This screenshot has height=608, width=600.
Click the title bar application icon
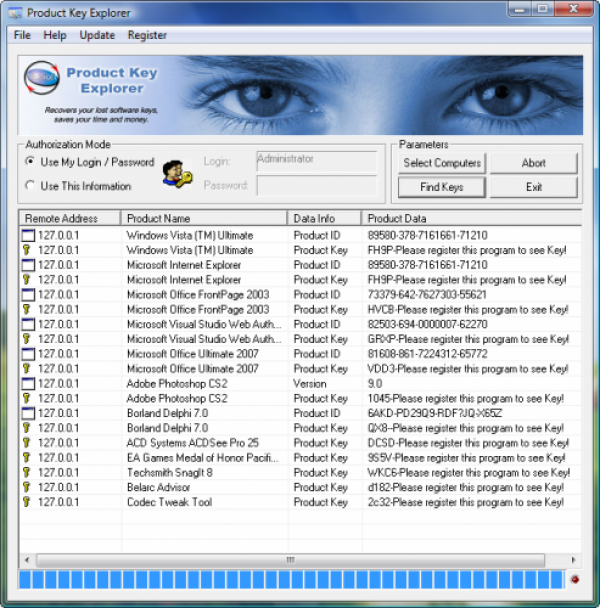tap(15, 13)
